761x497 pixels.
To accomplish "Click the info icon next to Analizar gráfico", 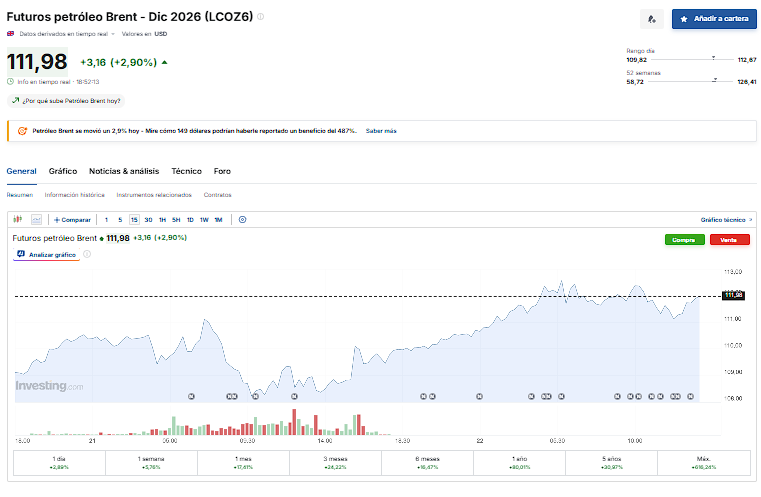I will [x=87, y=254].
